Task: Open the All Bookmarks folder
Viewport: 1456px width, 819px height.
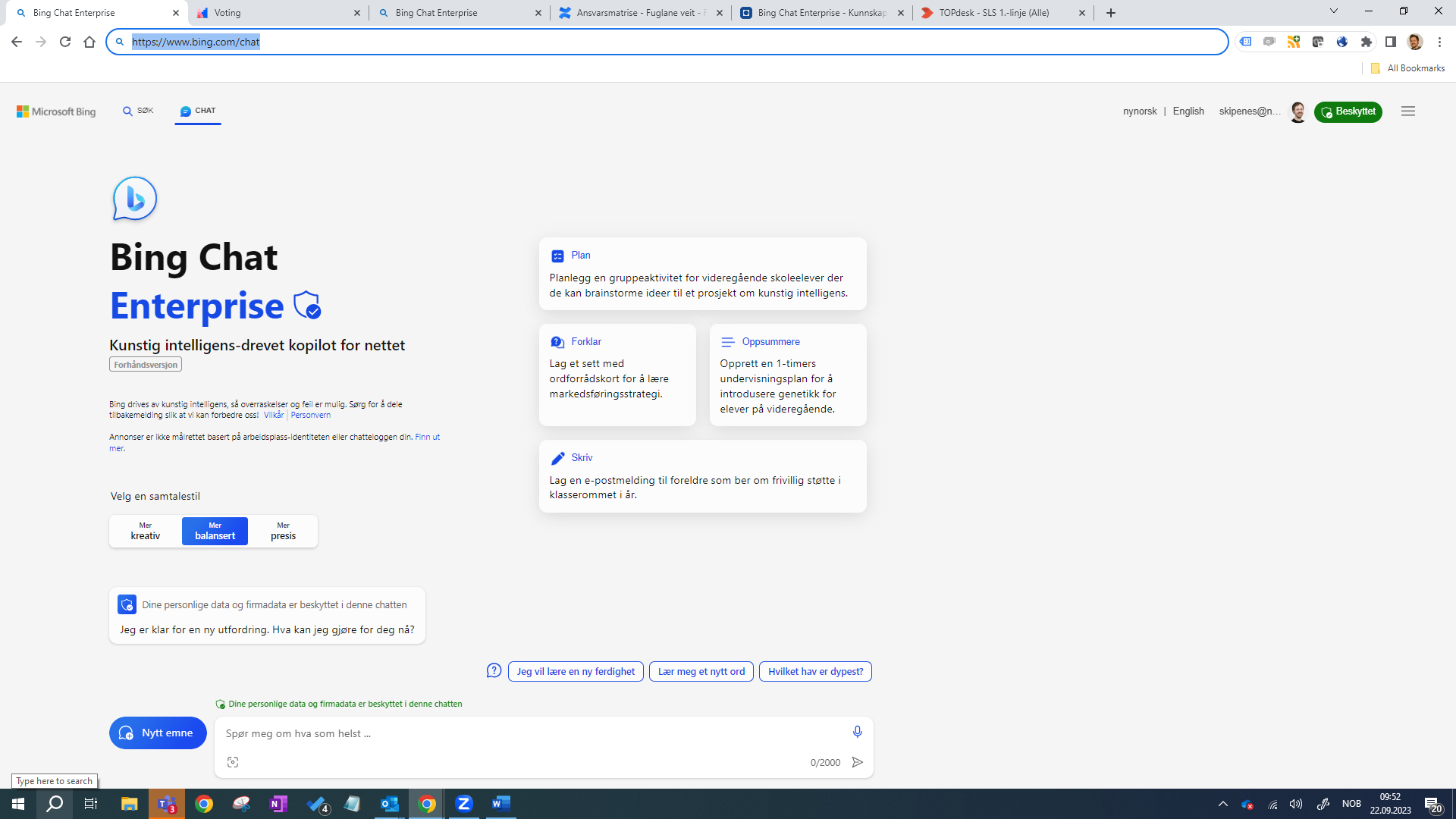Action: (x=1407, y=68)
